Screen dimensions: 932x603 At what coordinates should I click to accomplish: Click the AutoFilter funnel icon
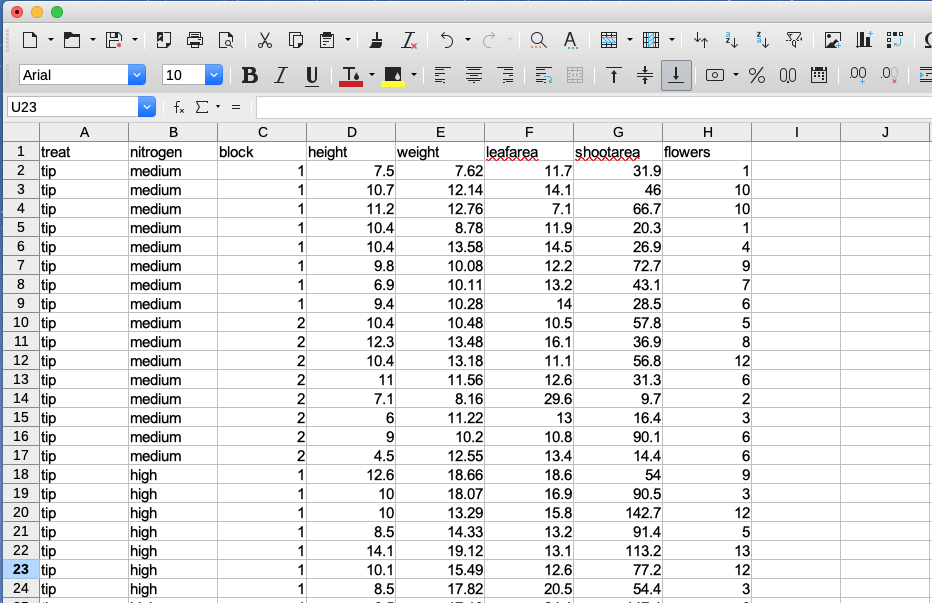coord(794,40)
